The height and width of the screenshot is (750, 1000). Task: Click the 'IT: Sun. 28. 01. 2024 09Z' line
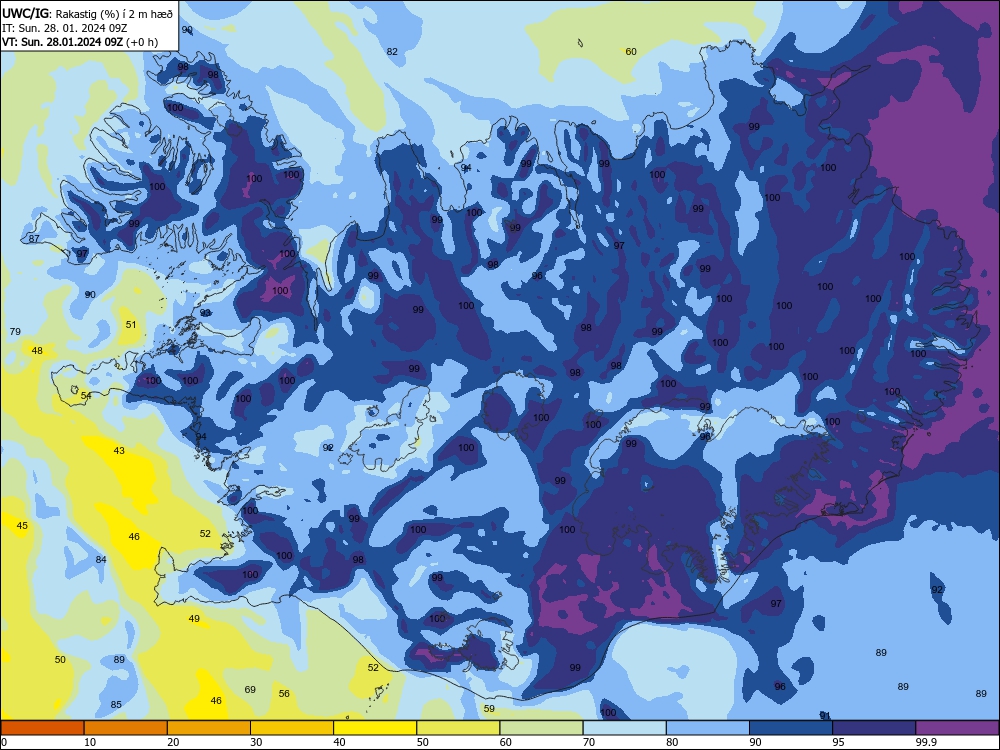coord(64,28)
